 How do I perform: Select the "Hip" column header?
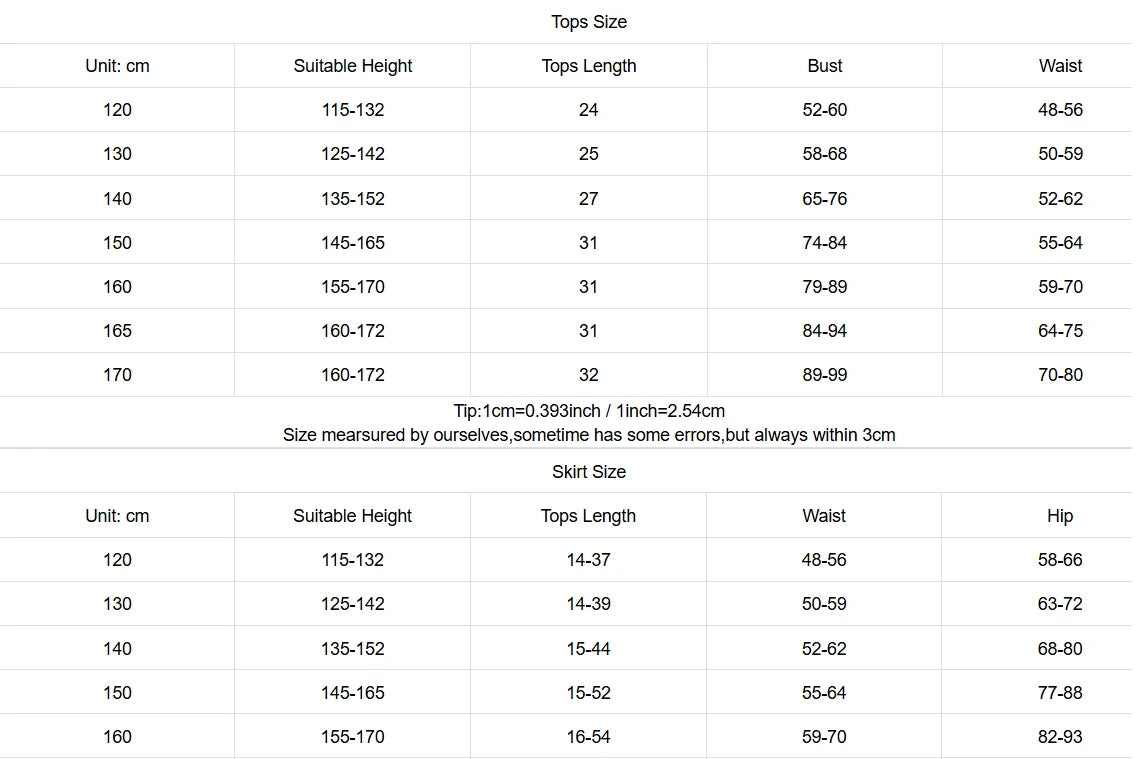pos(1060,516)
